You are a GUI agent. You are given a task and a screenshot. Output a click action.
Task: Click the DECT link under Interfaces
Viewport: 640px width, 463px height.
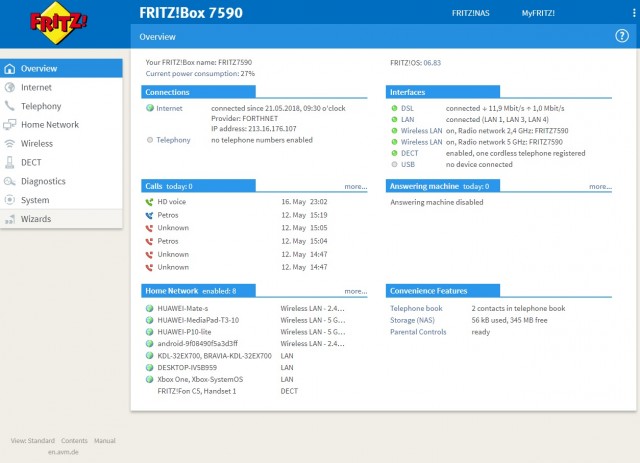tap(409, 153)
